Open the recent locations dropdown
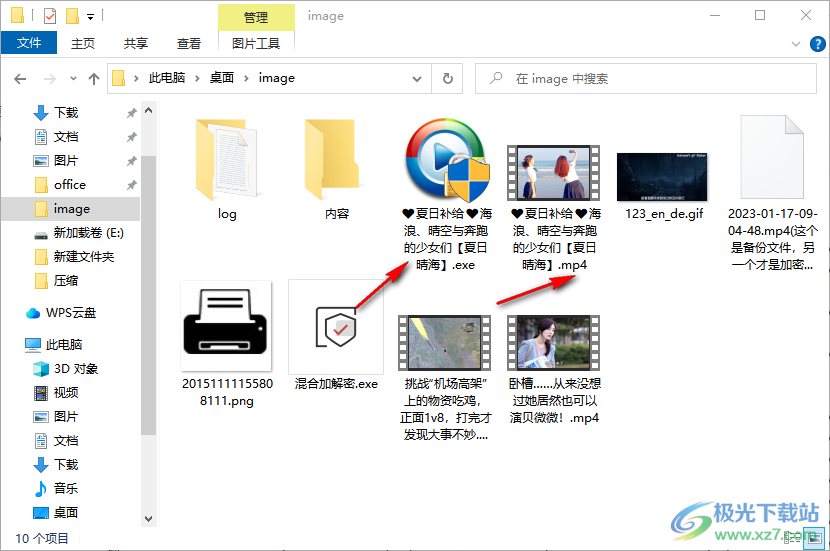Viewport: 830px width, 551px height. pyautogui.click(x=73, y=79)
